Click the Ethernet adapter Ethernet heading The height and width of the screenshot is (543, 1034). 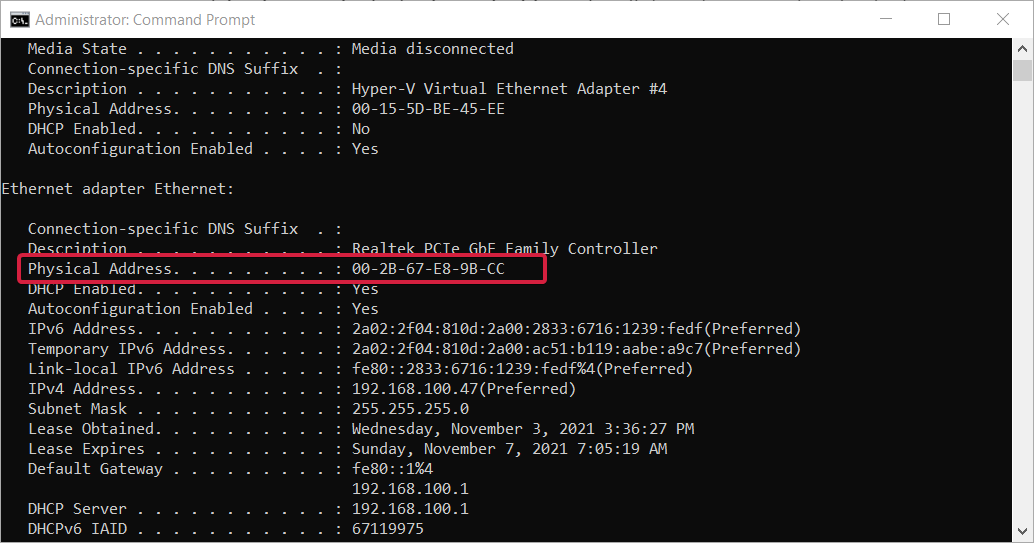[117, 189]
